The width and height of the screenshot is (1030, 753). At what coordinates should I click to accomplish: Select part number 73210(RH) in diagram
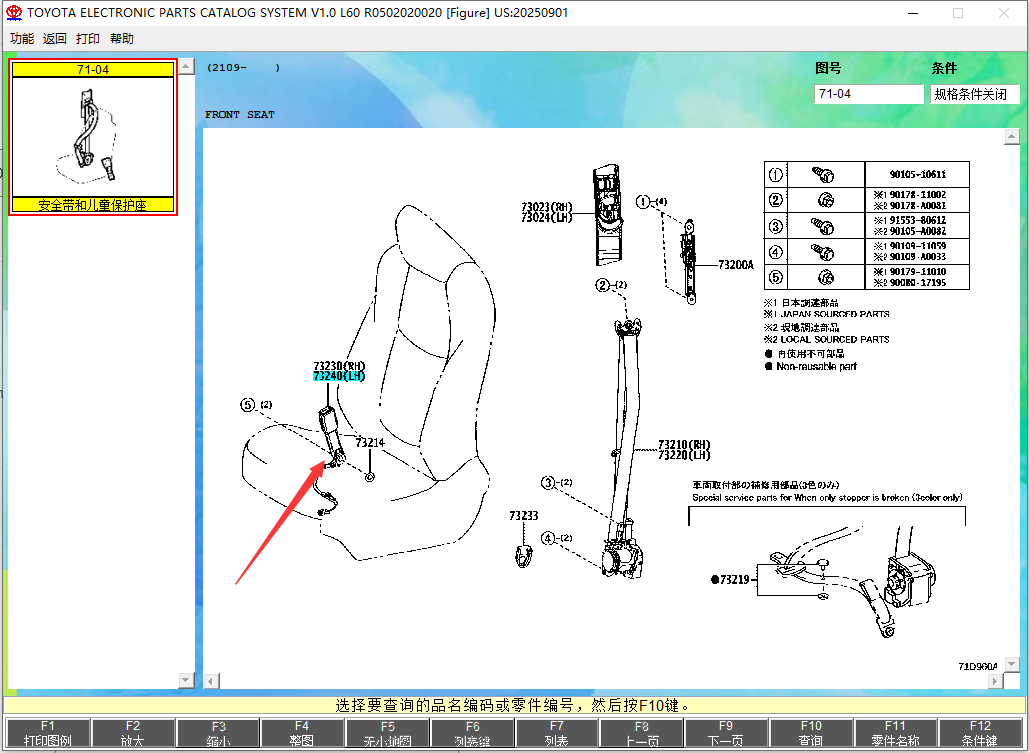684,445
